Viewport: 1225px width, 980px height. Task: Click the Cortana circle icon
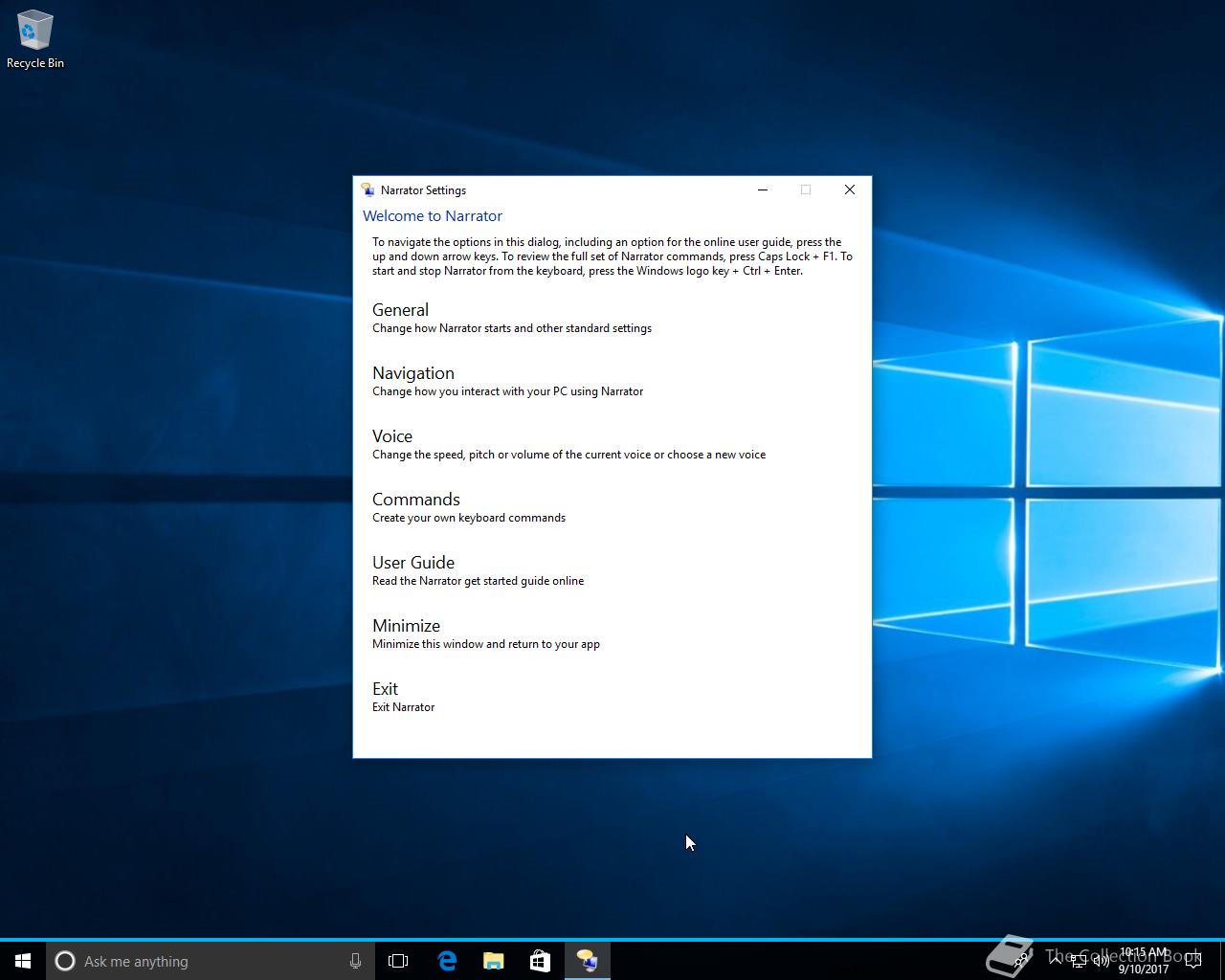65,961
